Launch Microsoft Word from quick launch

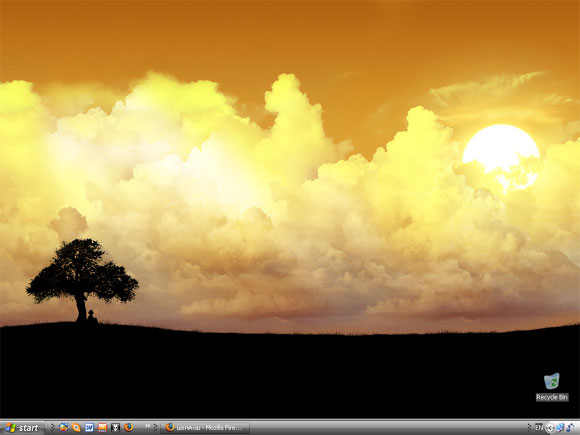coord(90,428)
